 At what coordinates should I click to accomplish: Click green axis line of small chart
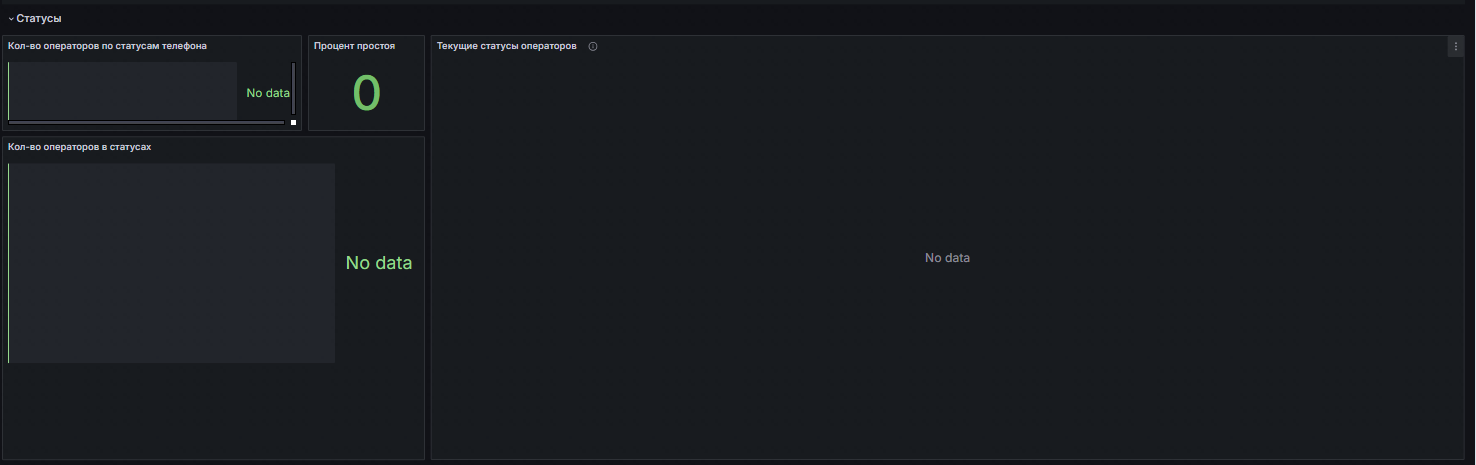coord(8,90)
